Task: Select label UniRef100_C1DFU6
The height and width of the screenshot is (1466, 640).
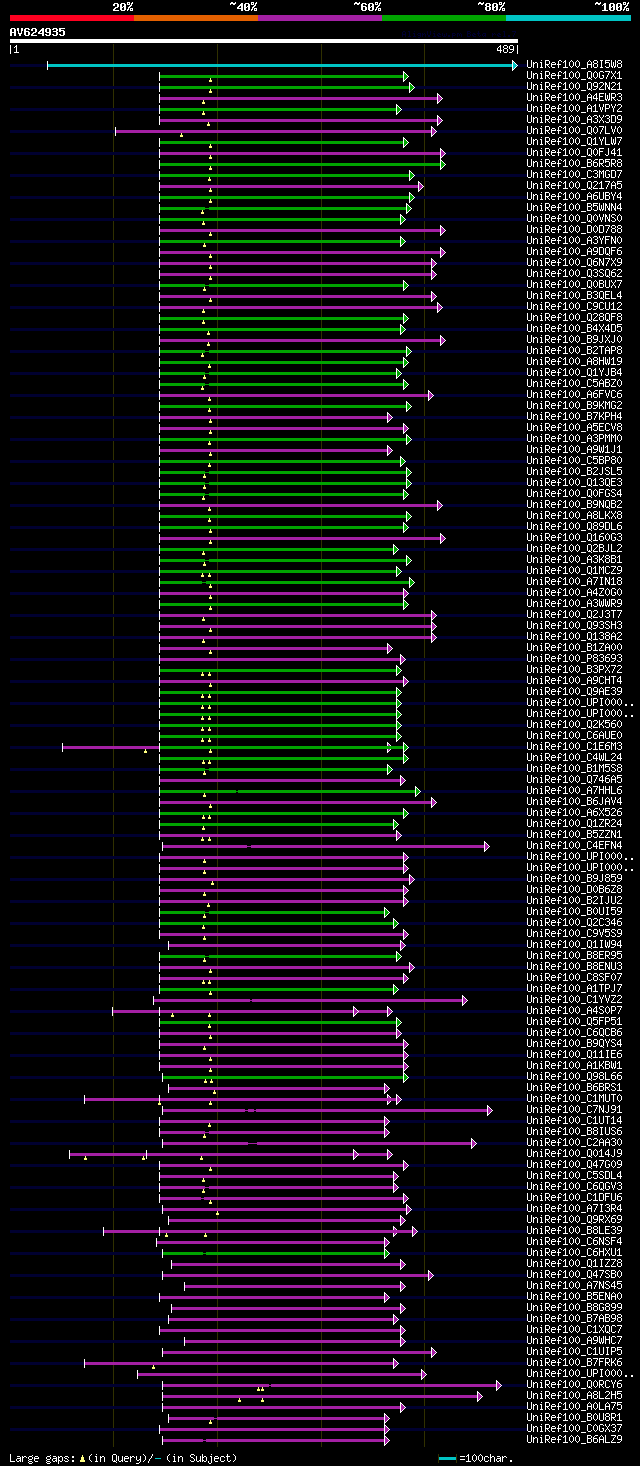Action: tap(574, 1198)
